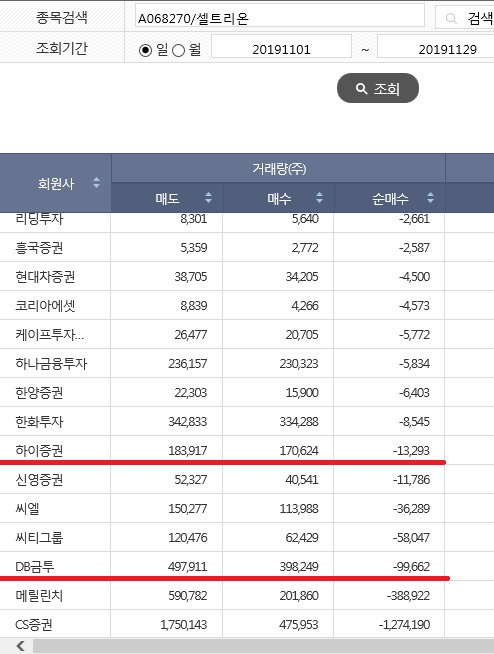The image size is (494, 654).
Task: Select the 한양증권 row name
Action: click(x=39, y=393)
